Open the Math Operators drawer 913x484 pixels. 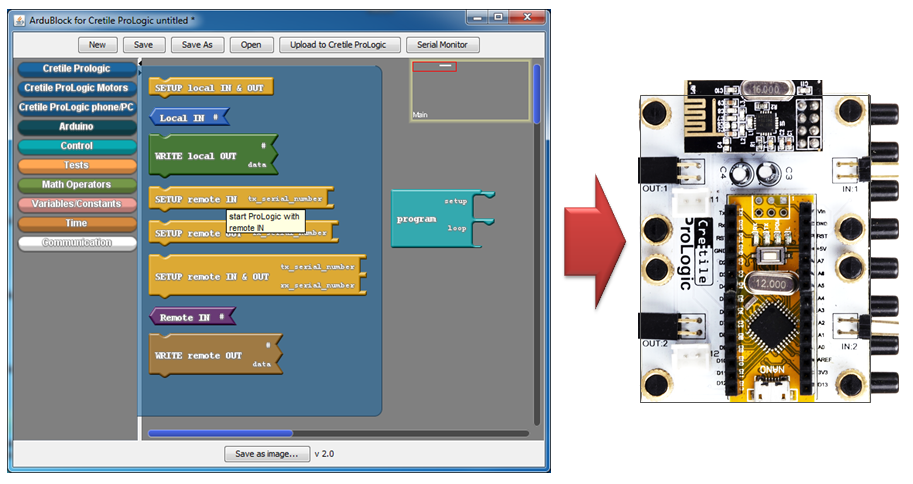pos(77,185)
